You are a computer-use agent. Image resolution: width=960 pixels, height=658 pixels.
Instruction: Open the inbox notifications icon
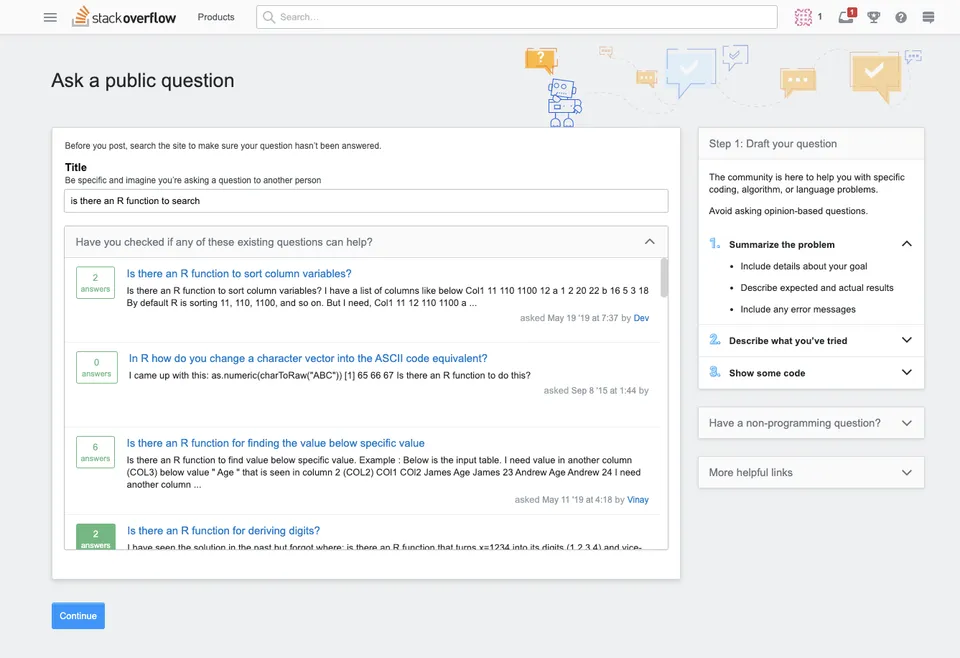[846, 17]
